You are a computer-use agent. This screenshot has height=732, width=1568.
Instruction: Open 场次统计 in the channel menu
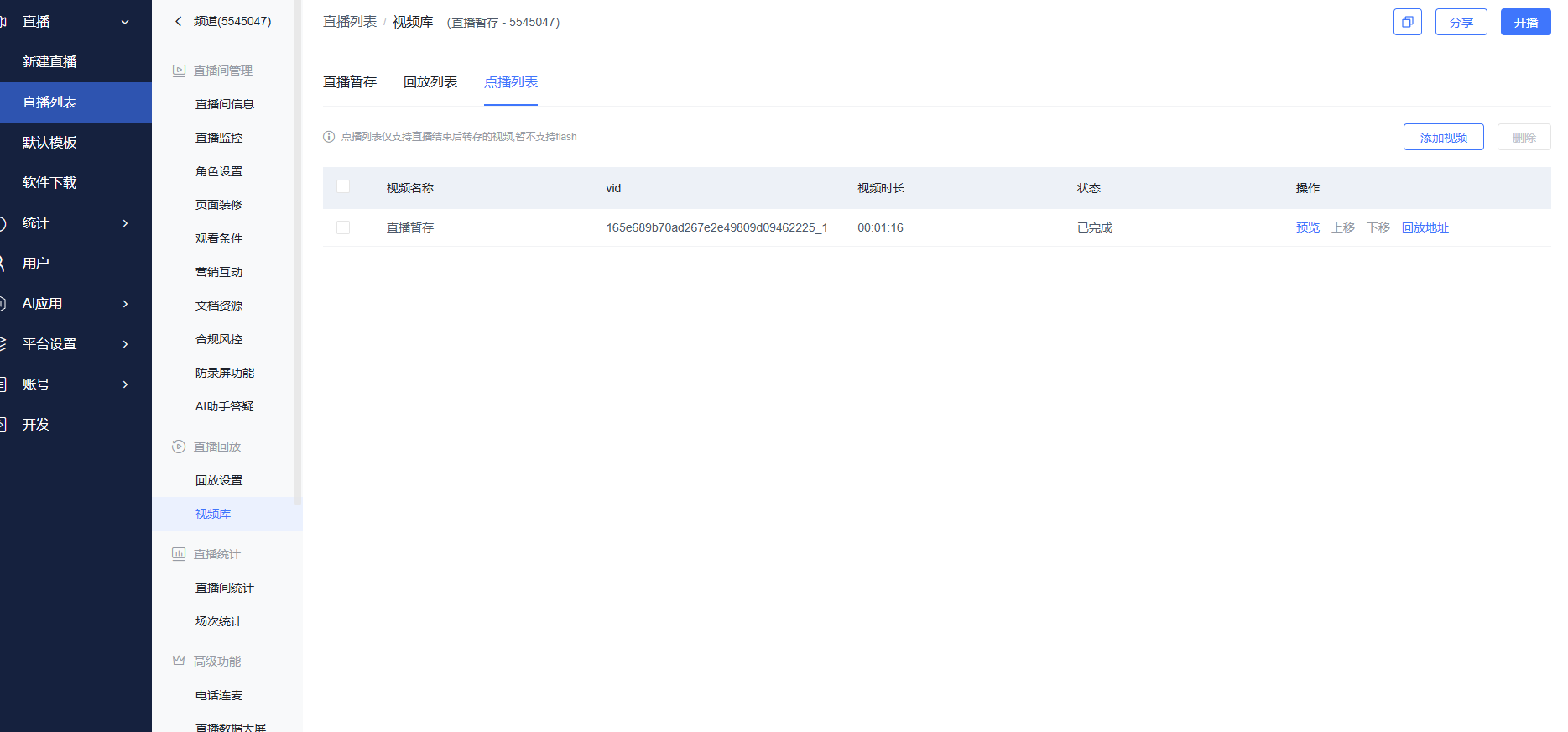[x=219, y=621]
